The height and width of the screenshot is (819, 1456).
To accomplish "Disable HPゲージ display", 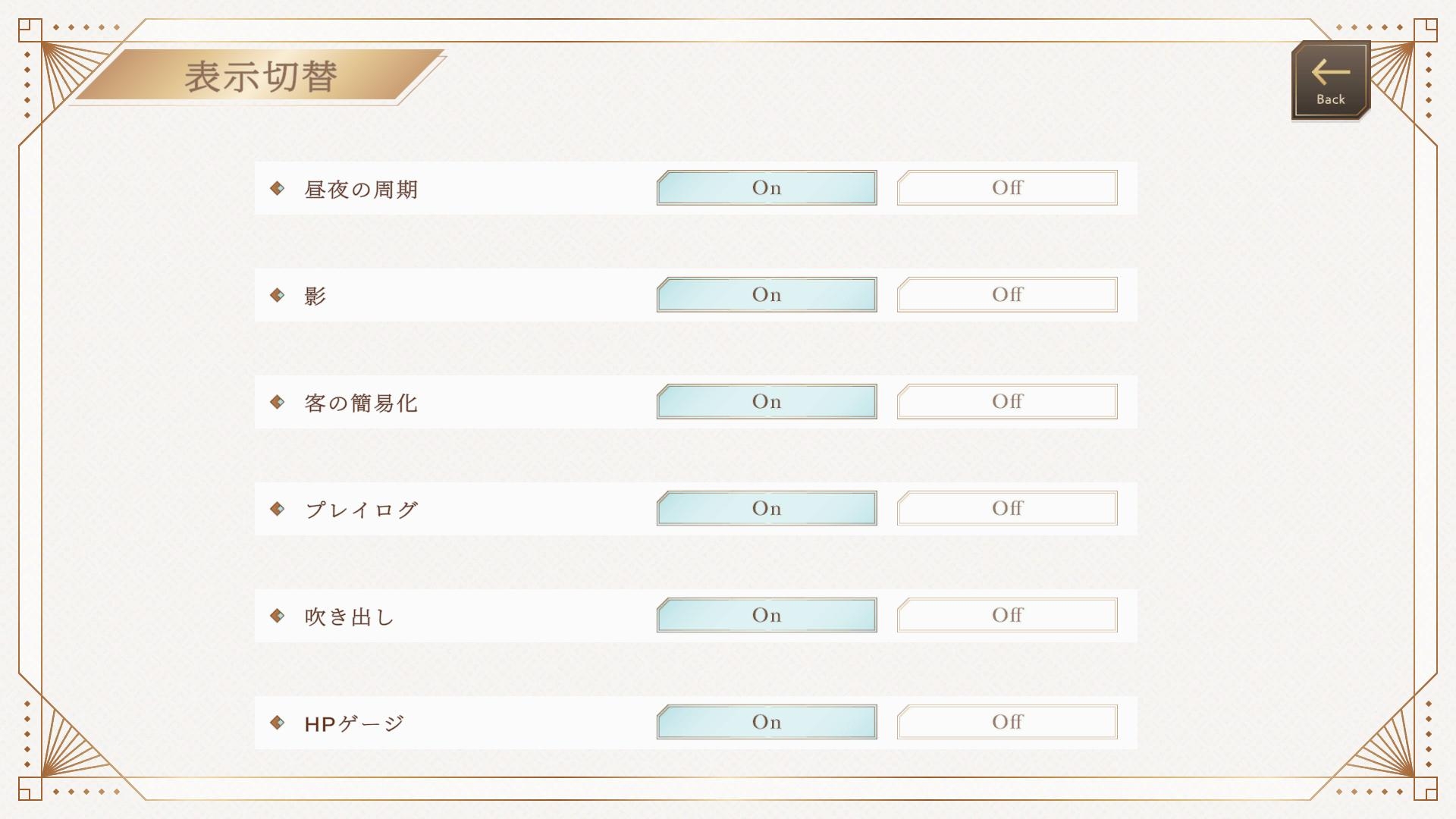I will (1007, 723).
